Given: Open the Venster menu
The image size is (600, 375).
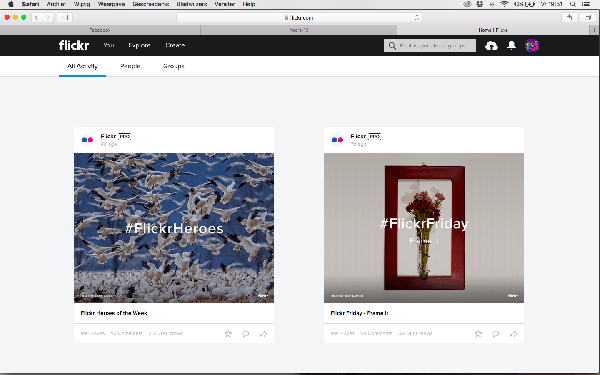Looking at the screenshot, I should point(225,4).
